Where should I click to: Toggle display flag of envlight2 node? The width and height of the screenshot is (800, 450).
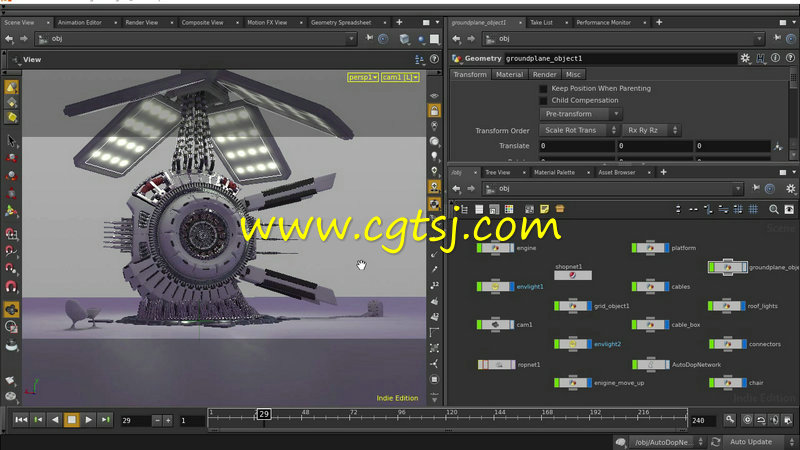tap(589, 344)
